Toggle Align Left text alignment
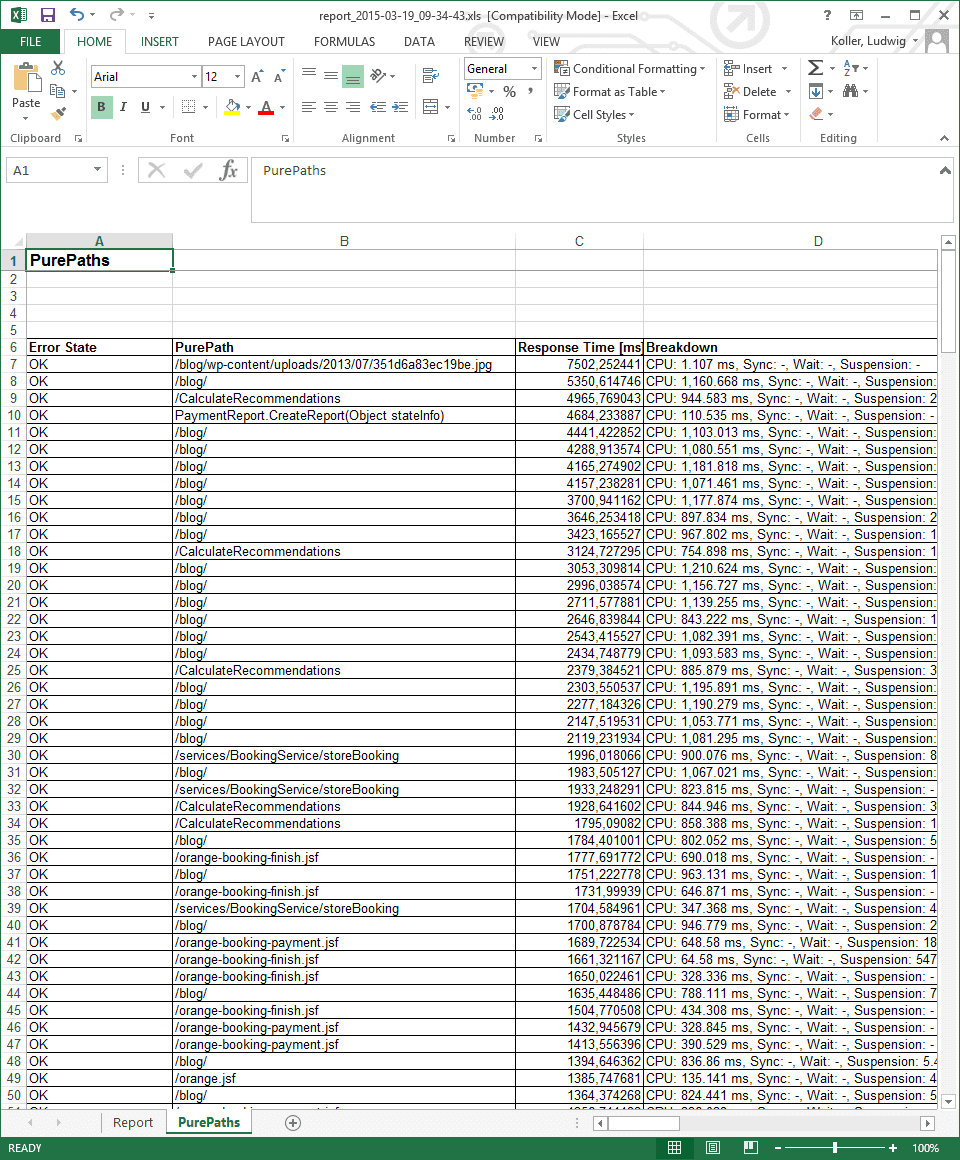960x1160 pixels. pos(308,107)
